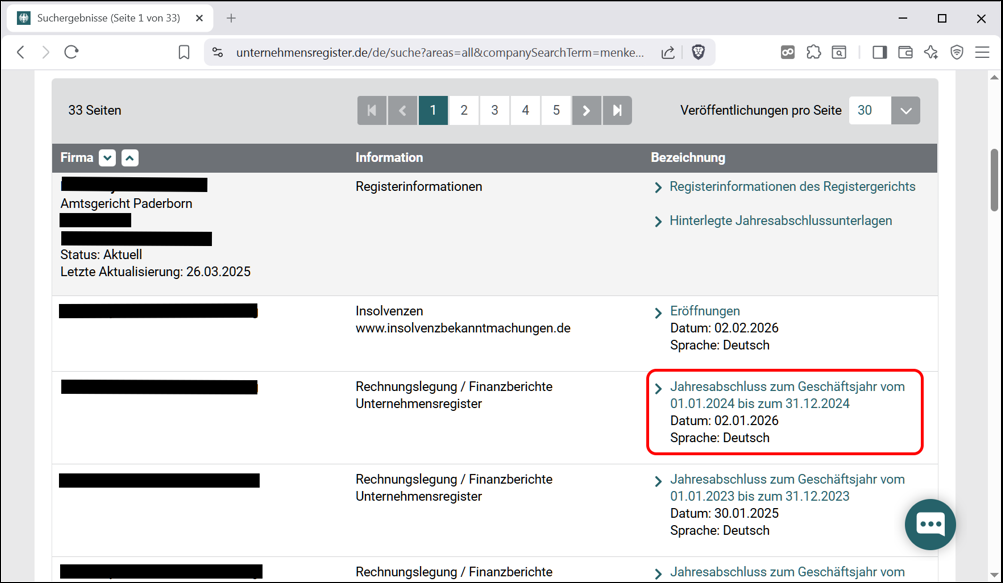Viewport: 1003px width, 583px height.
Task: Jump to the last results page
Action: tap(617, 111)
